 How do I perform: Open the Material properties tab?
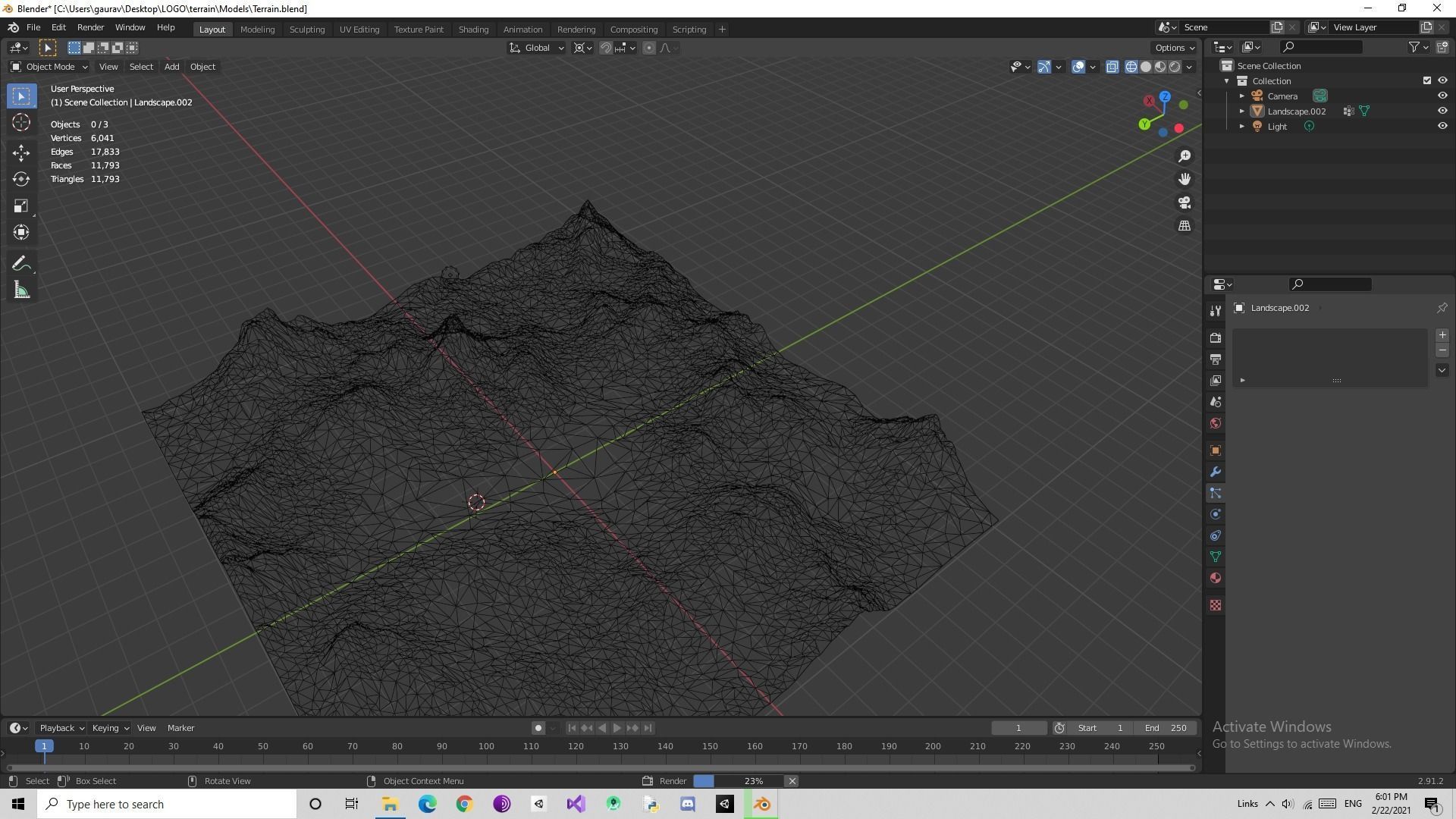1216,578
